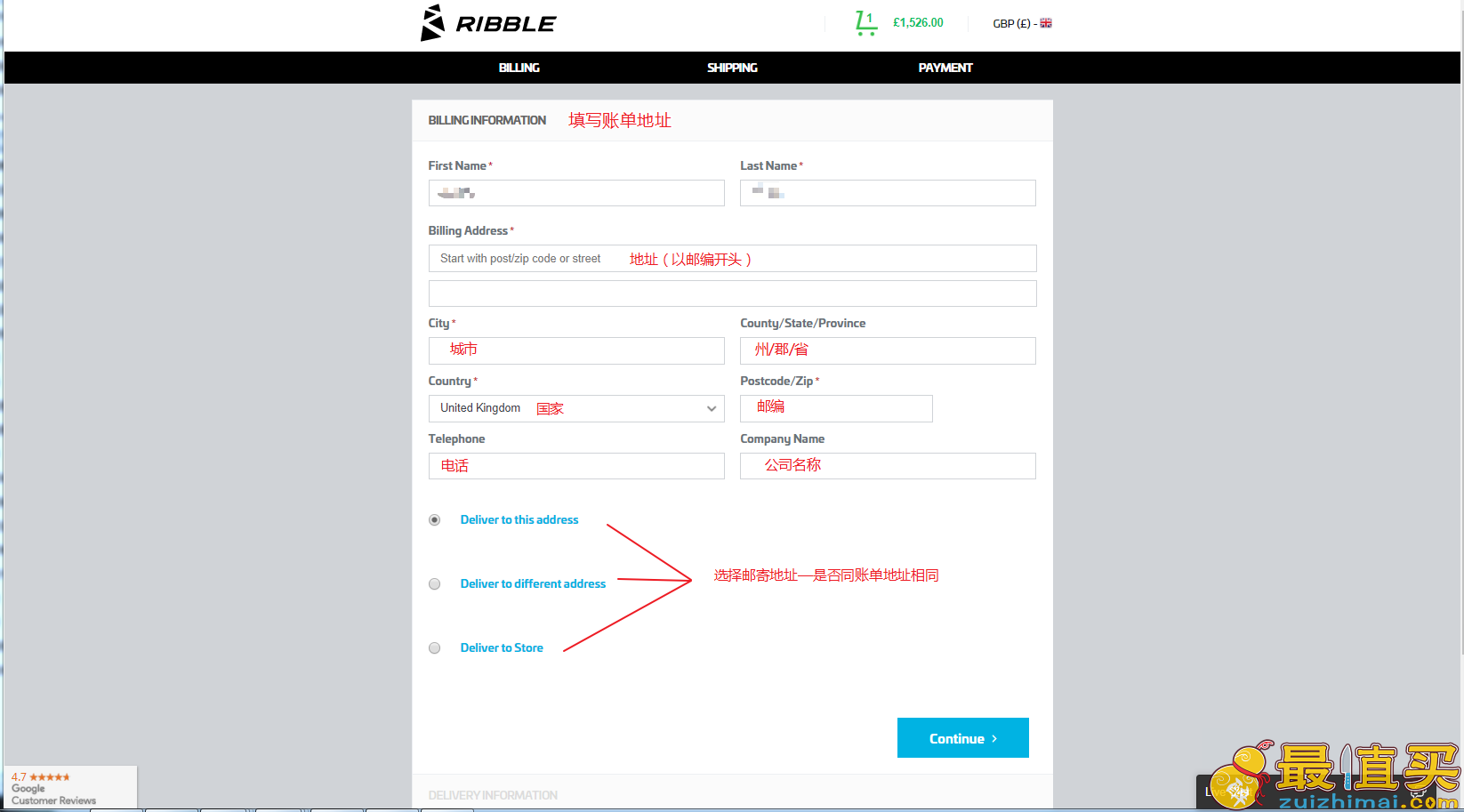This screenshot has width=1464, height=812.
Task: Click the Deliver to different address label
Action: tap(533, 584)
